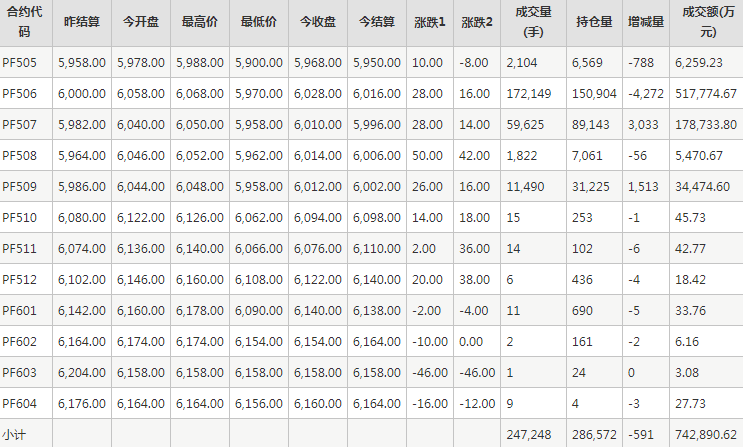
Task: Click PF508 lowest price 5,962.00
Action: (x=259, y=155)
